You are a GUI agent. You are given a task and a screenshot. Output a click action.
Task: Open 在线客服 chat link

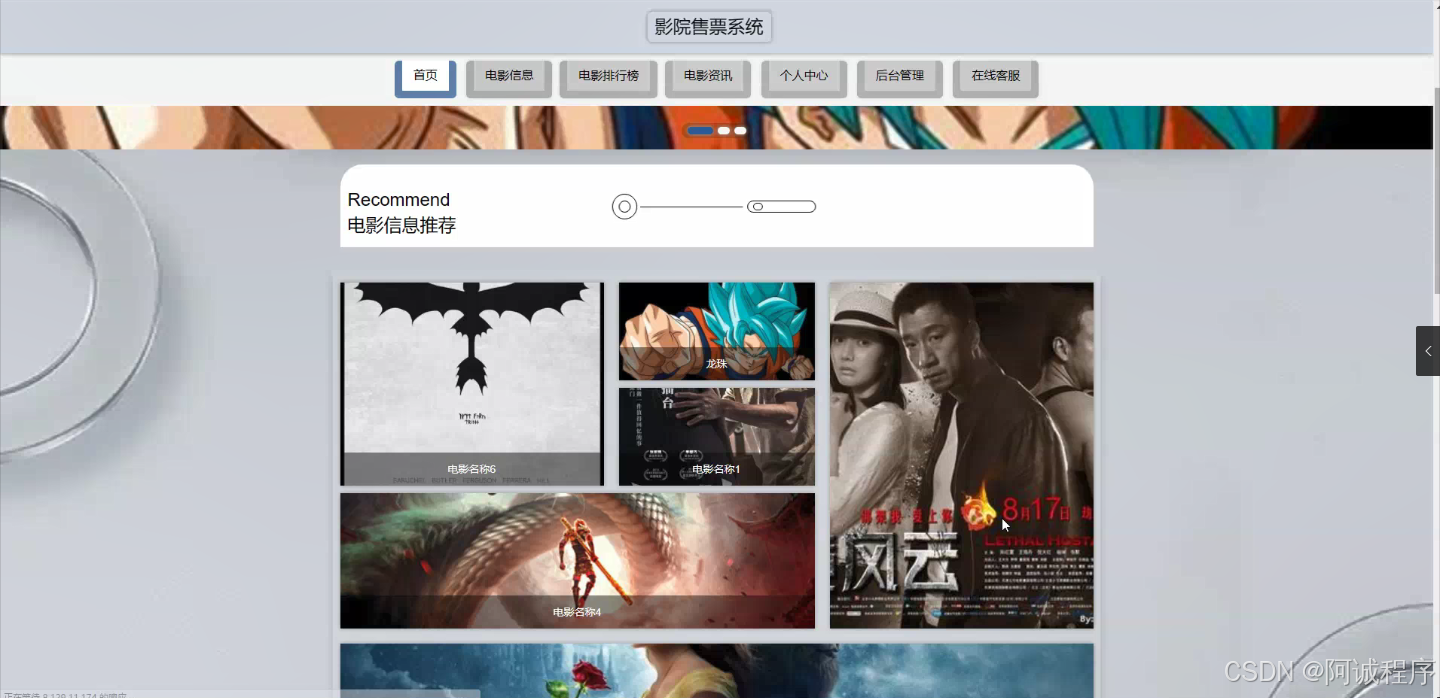pos(996,78)
